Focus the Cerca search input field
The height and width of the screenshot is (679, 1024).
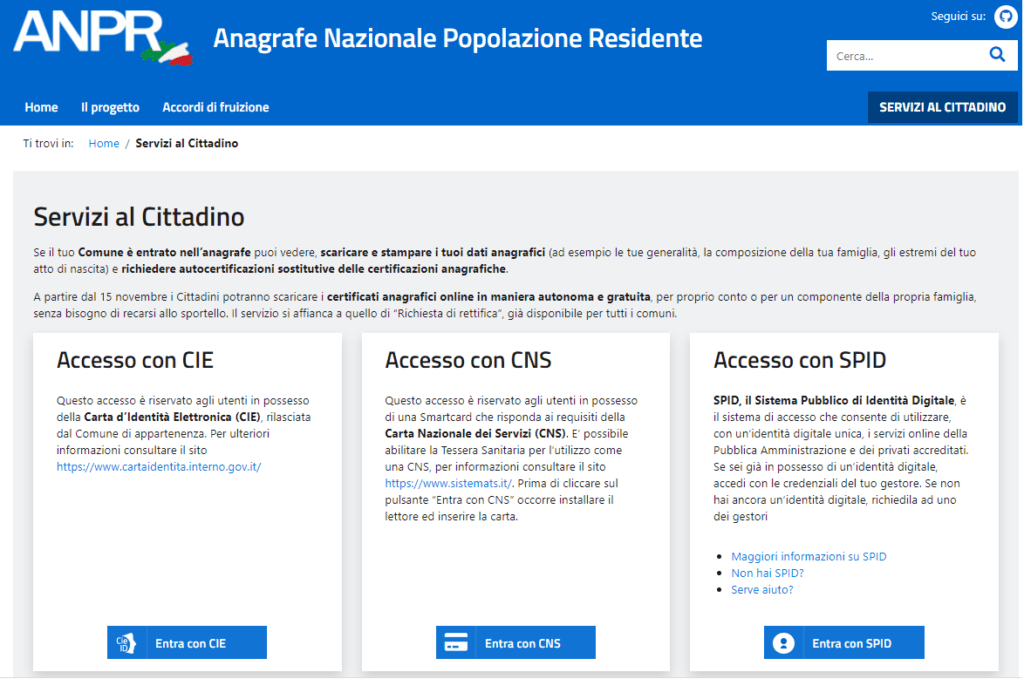pyautogui.click(x=900, y=56)
